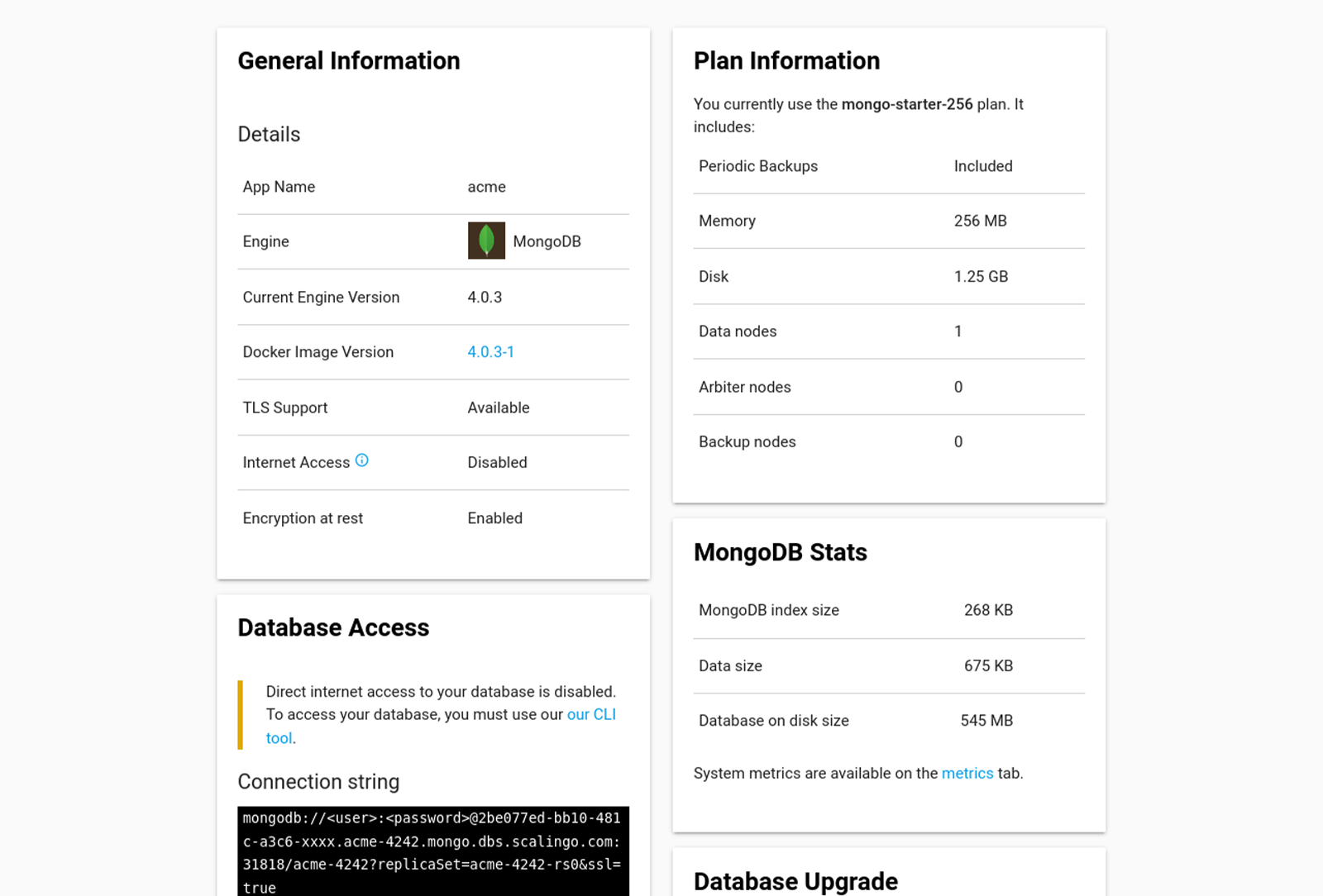Click the Periodic Backups 'Included' value

point(982,166)
